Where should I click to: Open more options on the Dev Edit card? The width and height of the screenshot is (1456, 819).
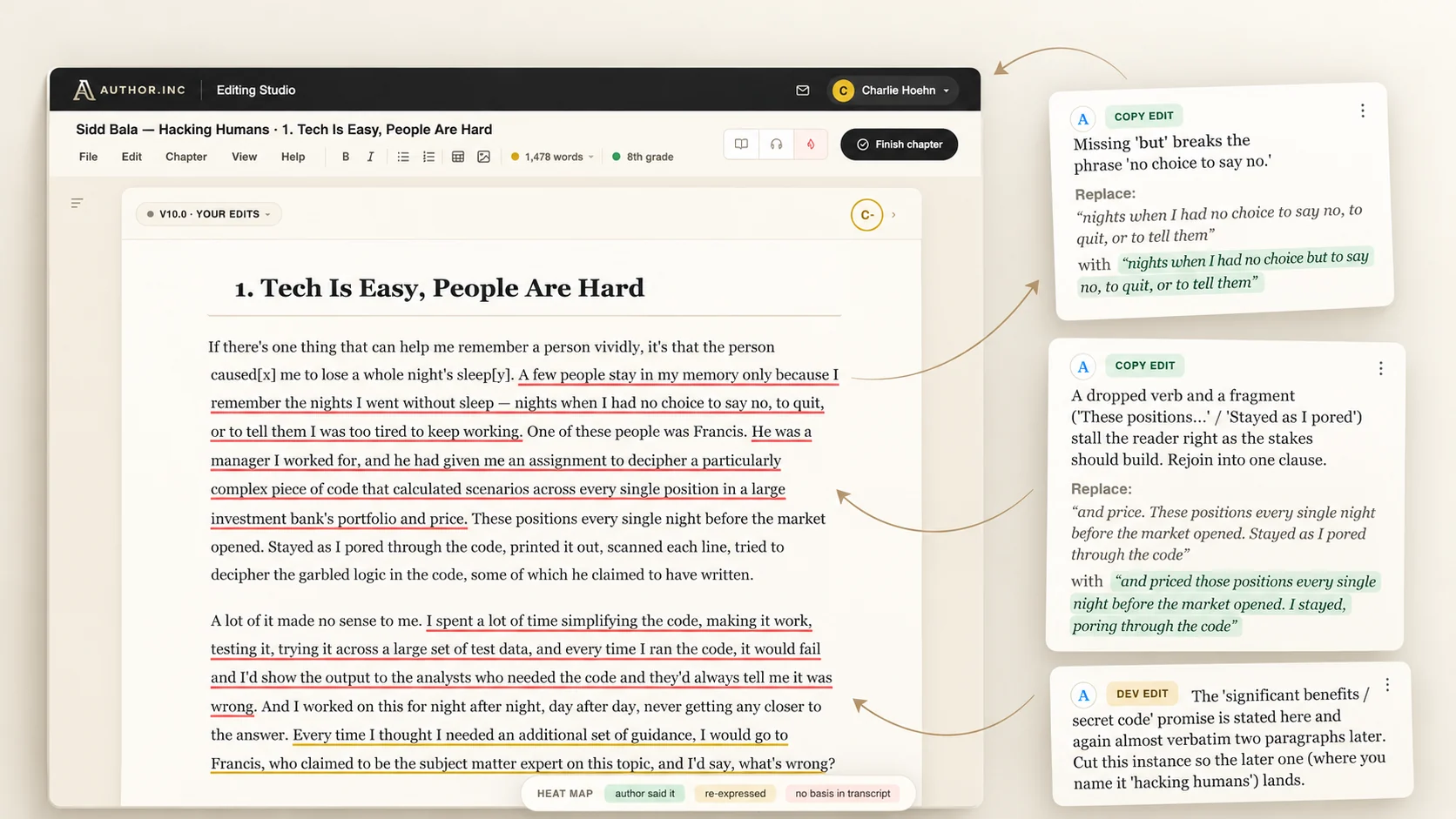point(1387,685)
